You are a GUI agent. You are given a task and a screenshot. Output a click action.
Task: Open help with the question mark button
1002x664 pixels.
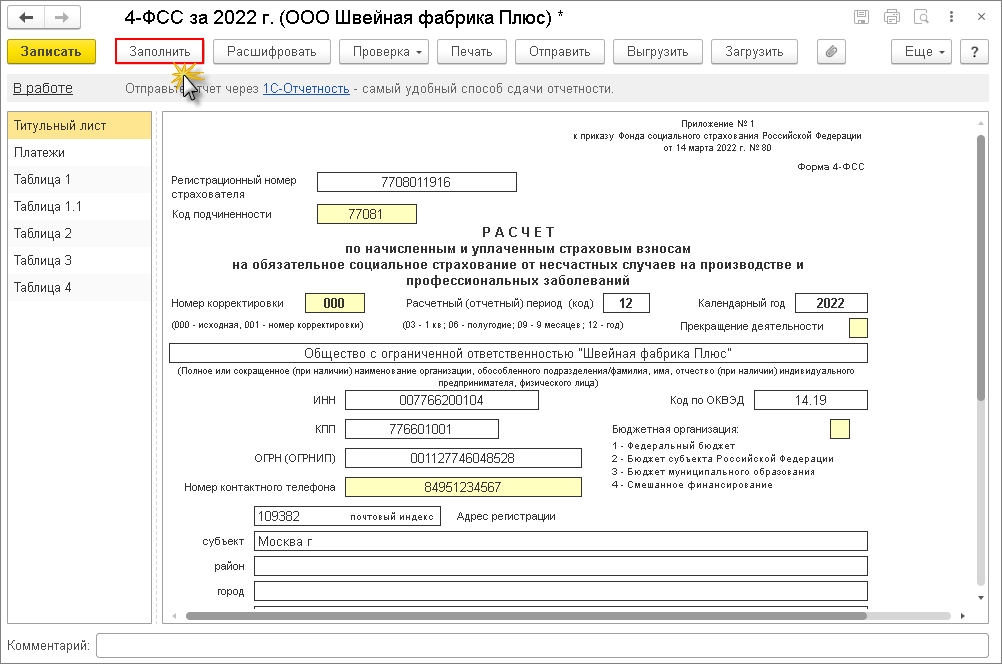pyautogui.click(x=975, y=52)
